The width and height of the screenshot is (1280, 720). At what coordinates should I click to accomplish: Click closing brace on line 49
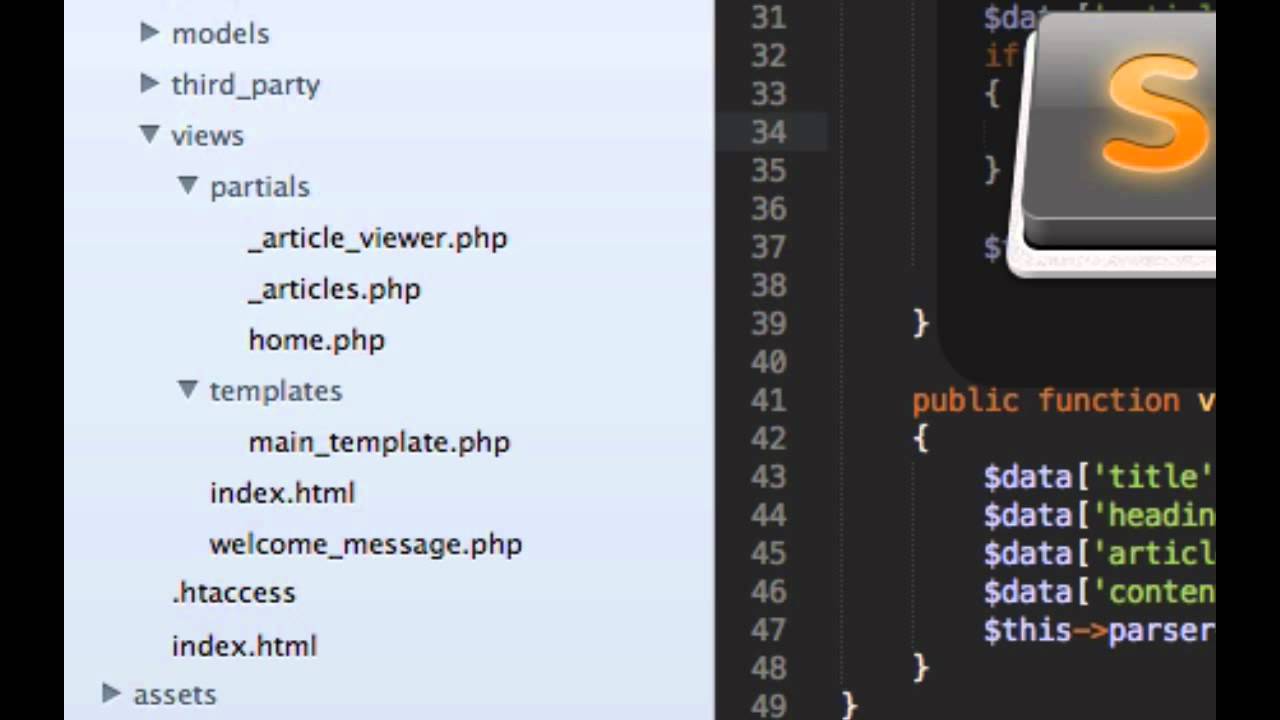coord(850,705)
